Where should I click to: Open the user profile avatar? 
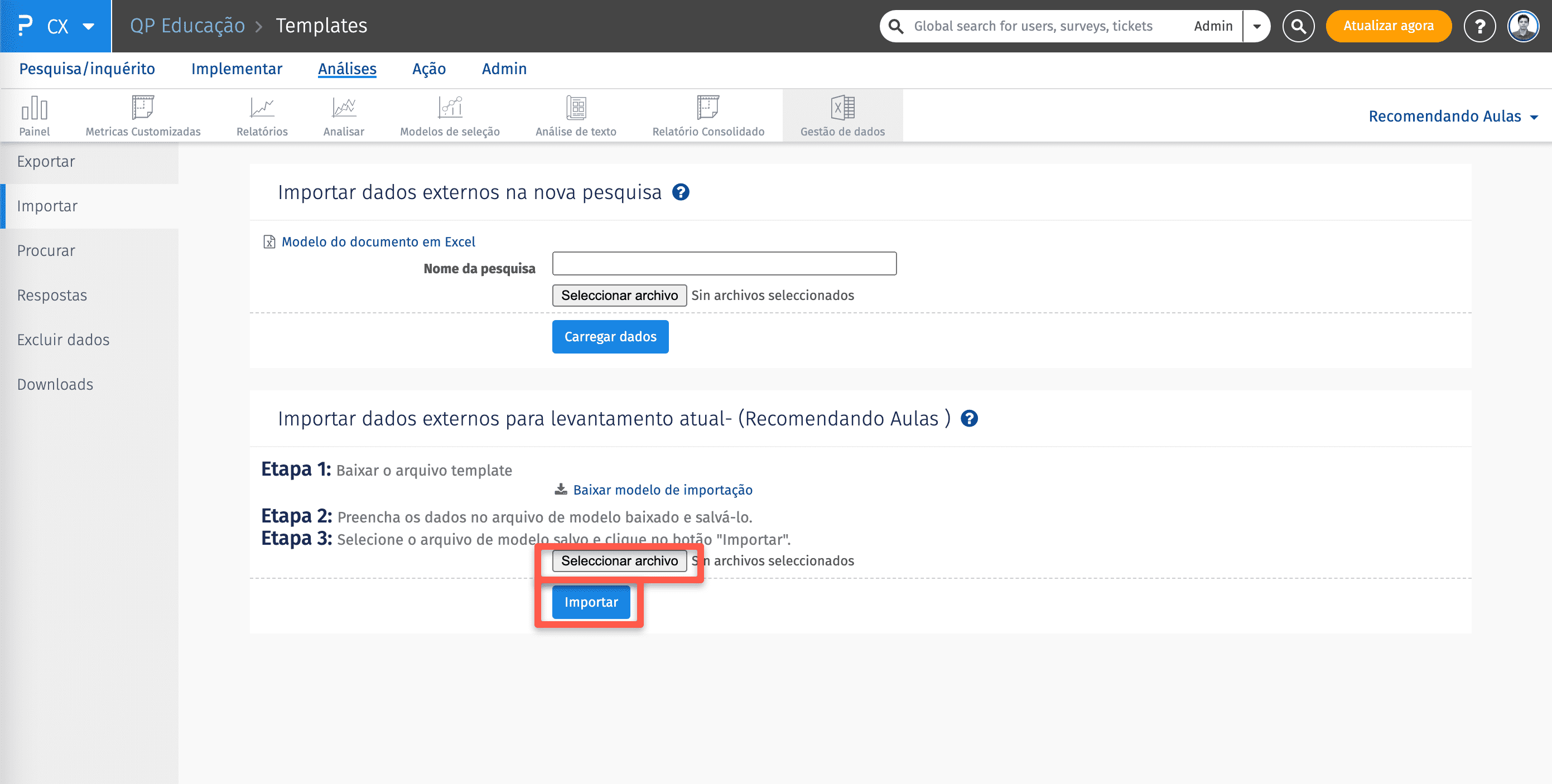tap(1523, 27)
